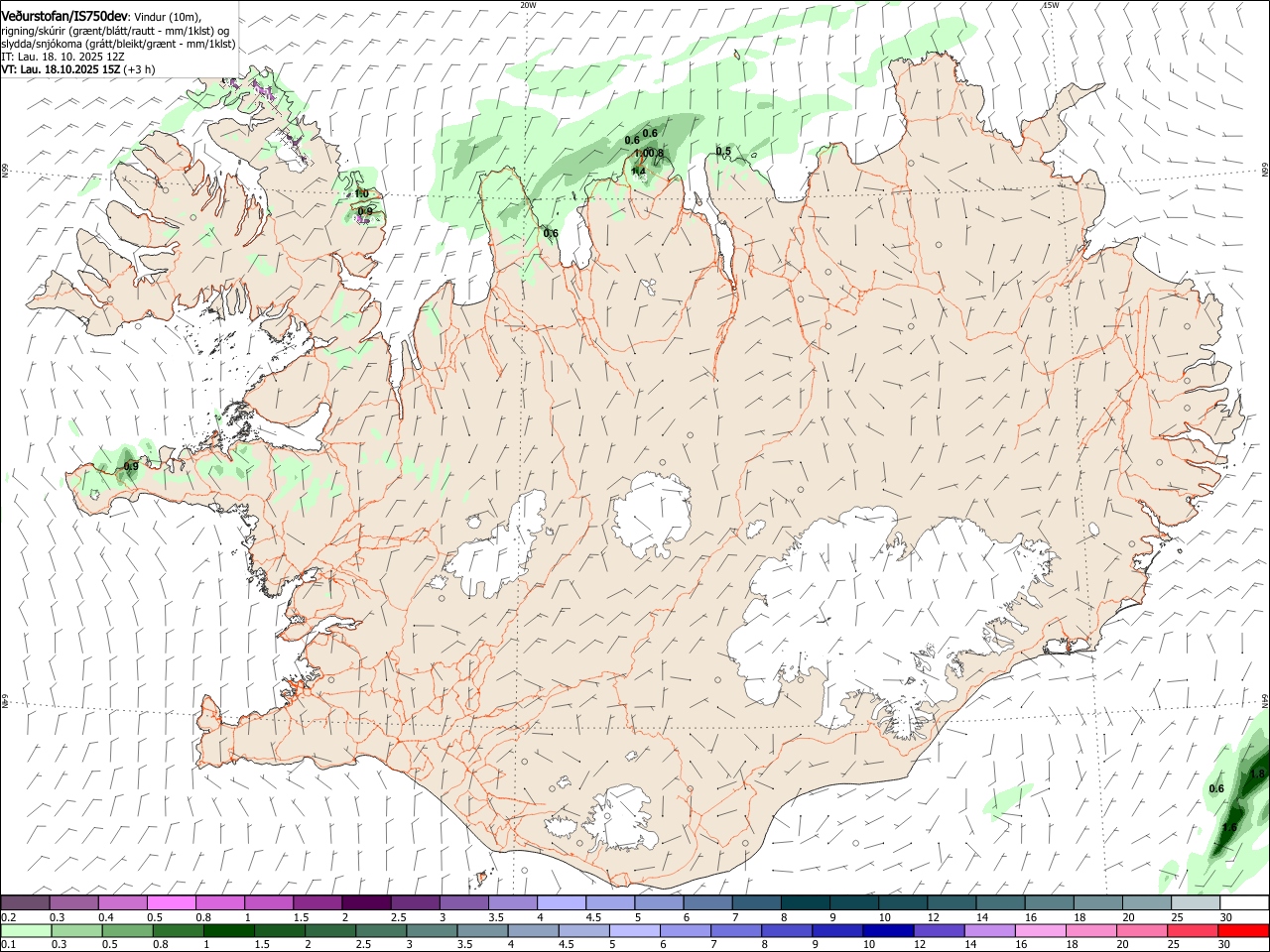The image size is (1270, 952).
Task: Click the 1.8 precipitation value offshore southeast
Action: [1258, 773]
